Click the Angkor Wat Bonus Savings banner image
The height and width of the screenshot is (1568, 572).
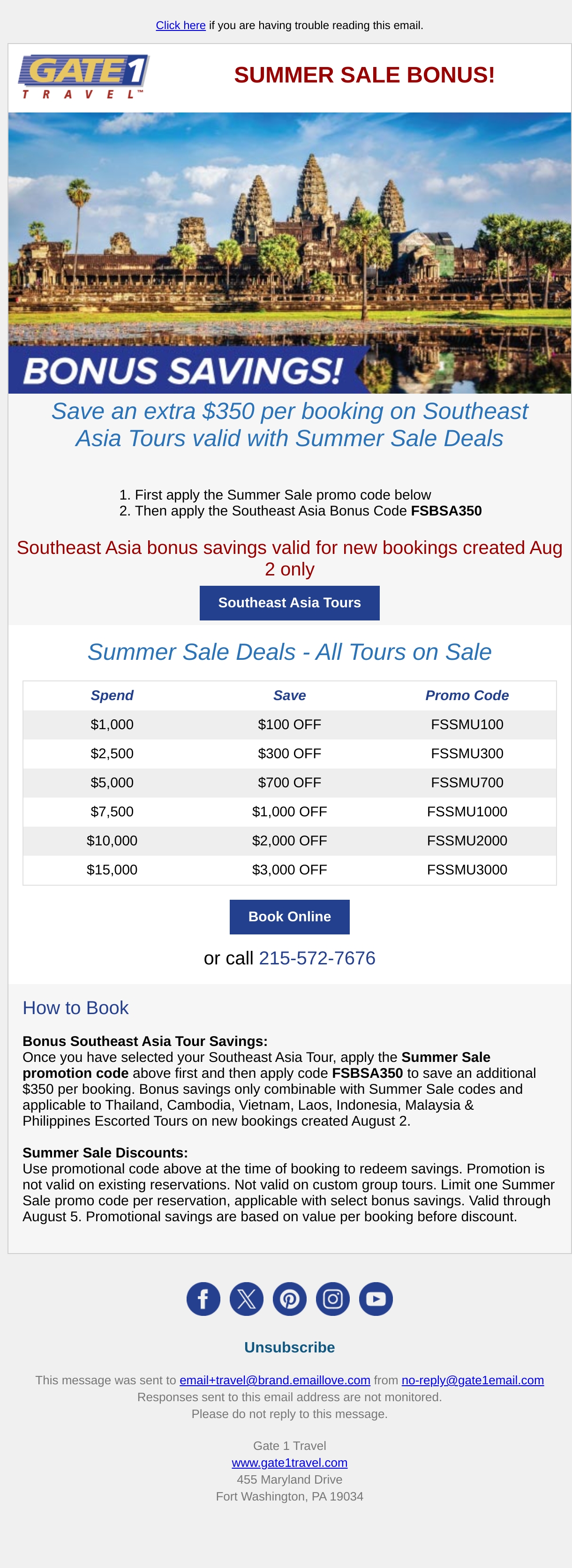tap(289, 253)
